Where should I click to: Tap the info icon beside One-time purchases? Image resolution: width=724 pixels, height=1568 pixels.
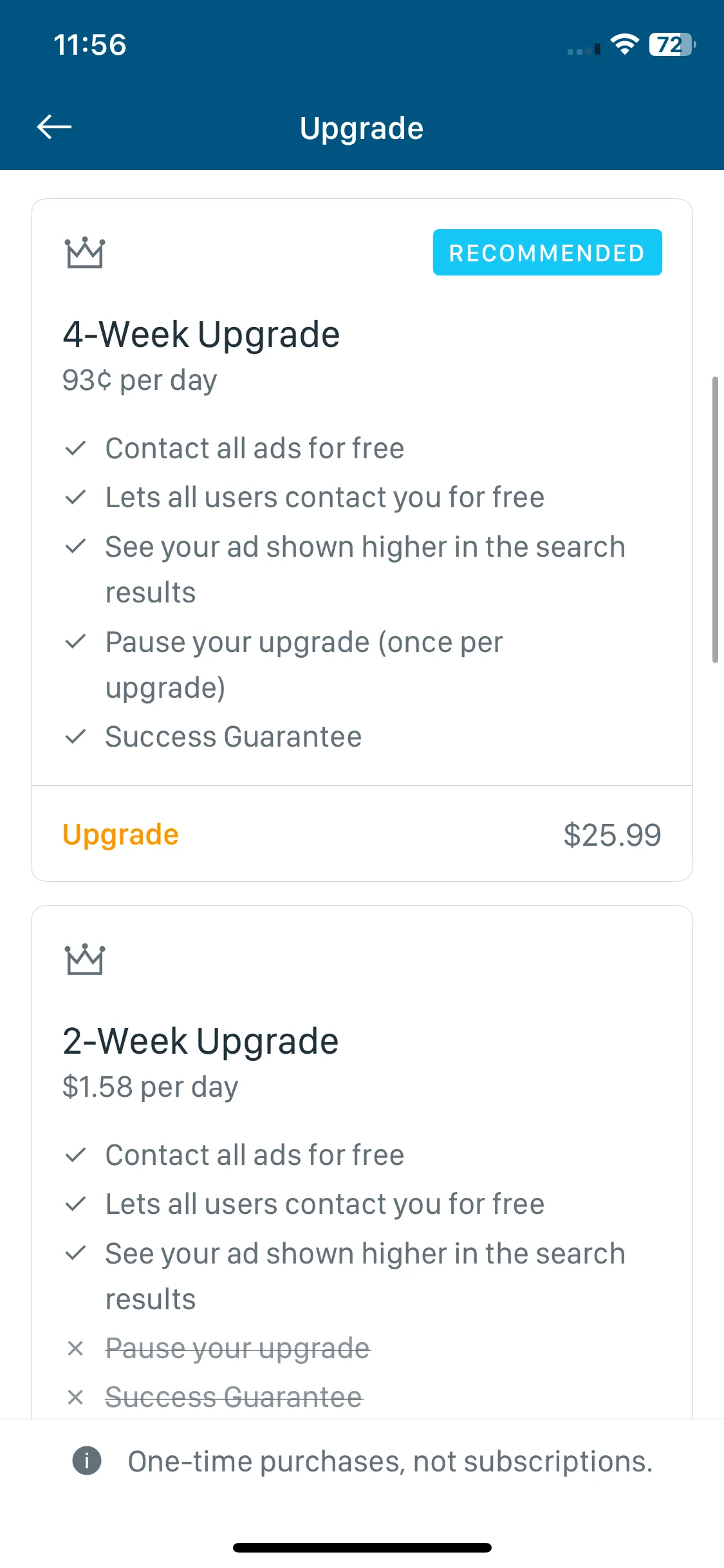pyautogui.click(x=87, y=1460)
